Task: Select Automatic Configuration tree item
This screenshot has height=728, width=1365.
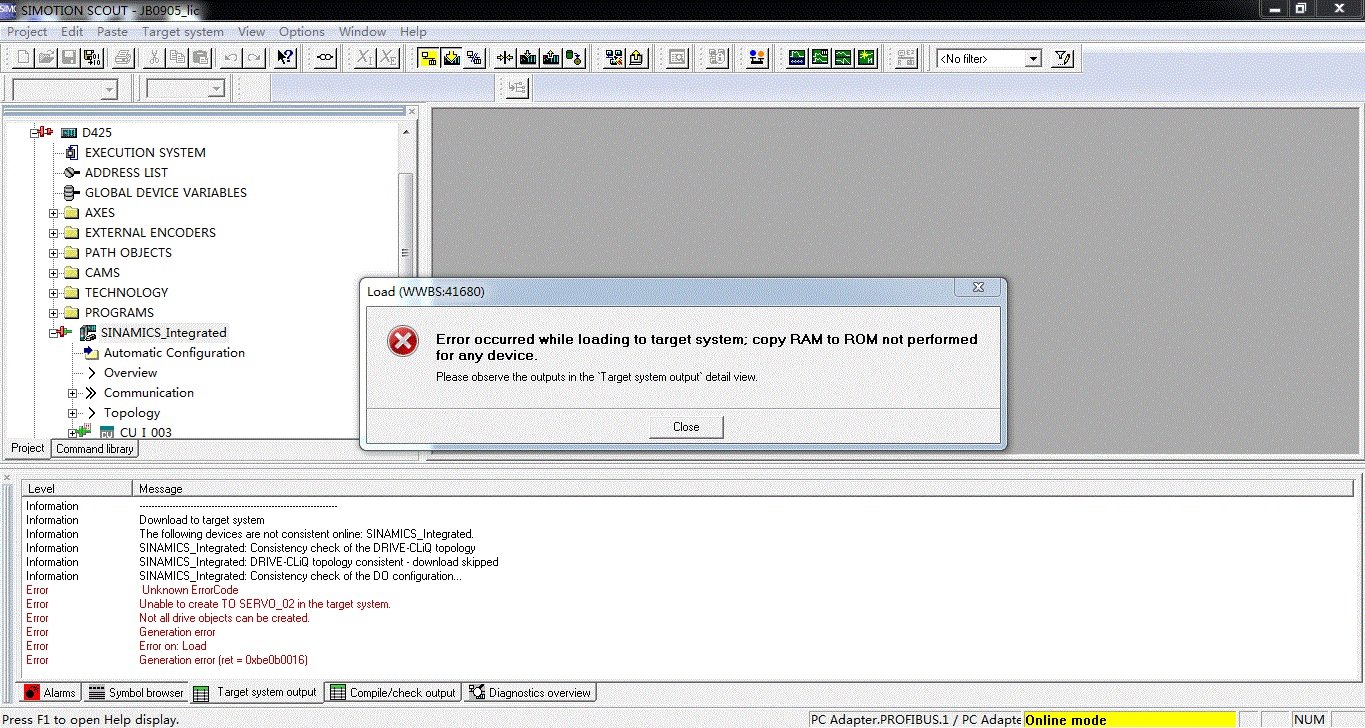Action: [174, 353]
